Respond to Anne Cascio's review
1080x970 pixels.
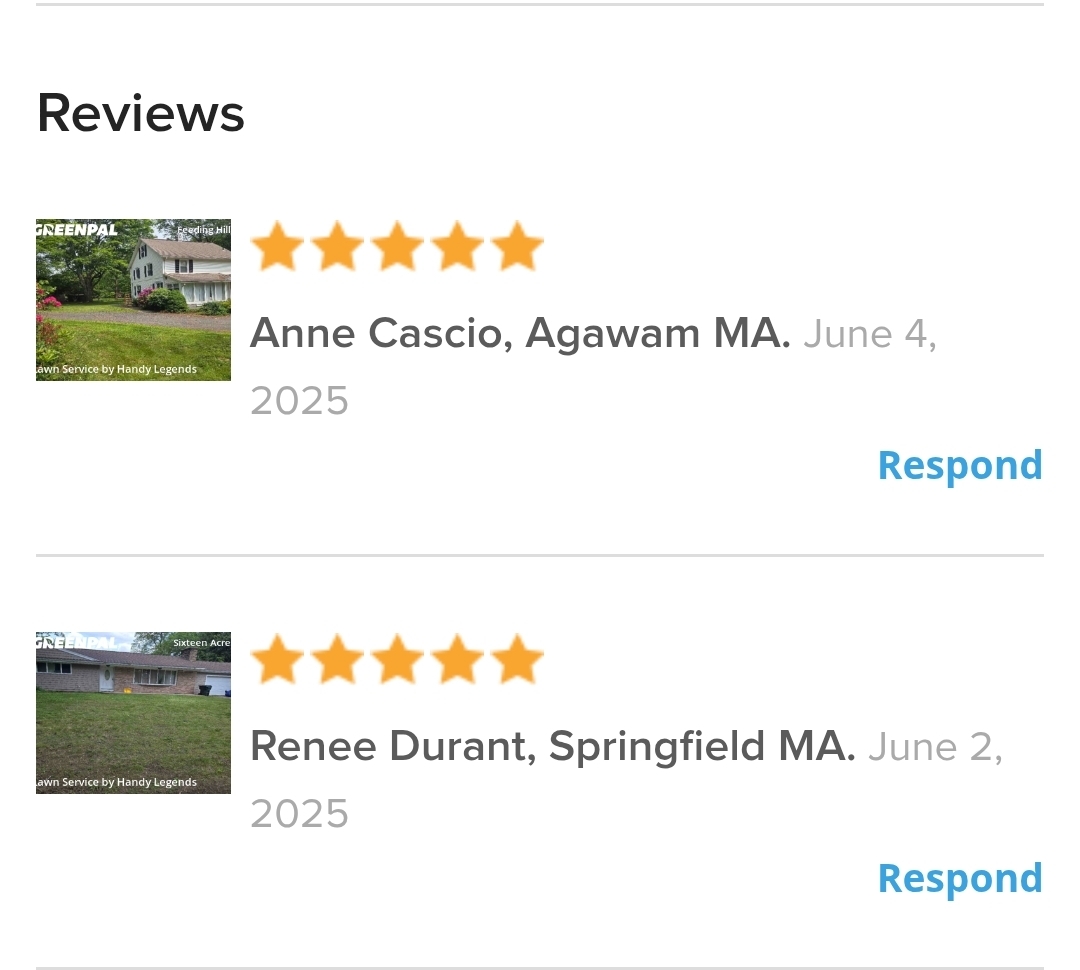(x=959, y=465)
